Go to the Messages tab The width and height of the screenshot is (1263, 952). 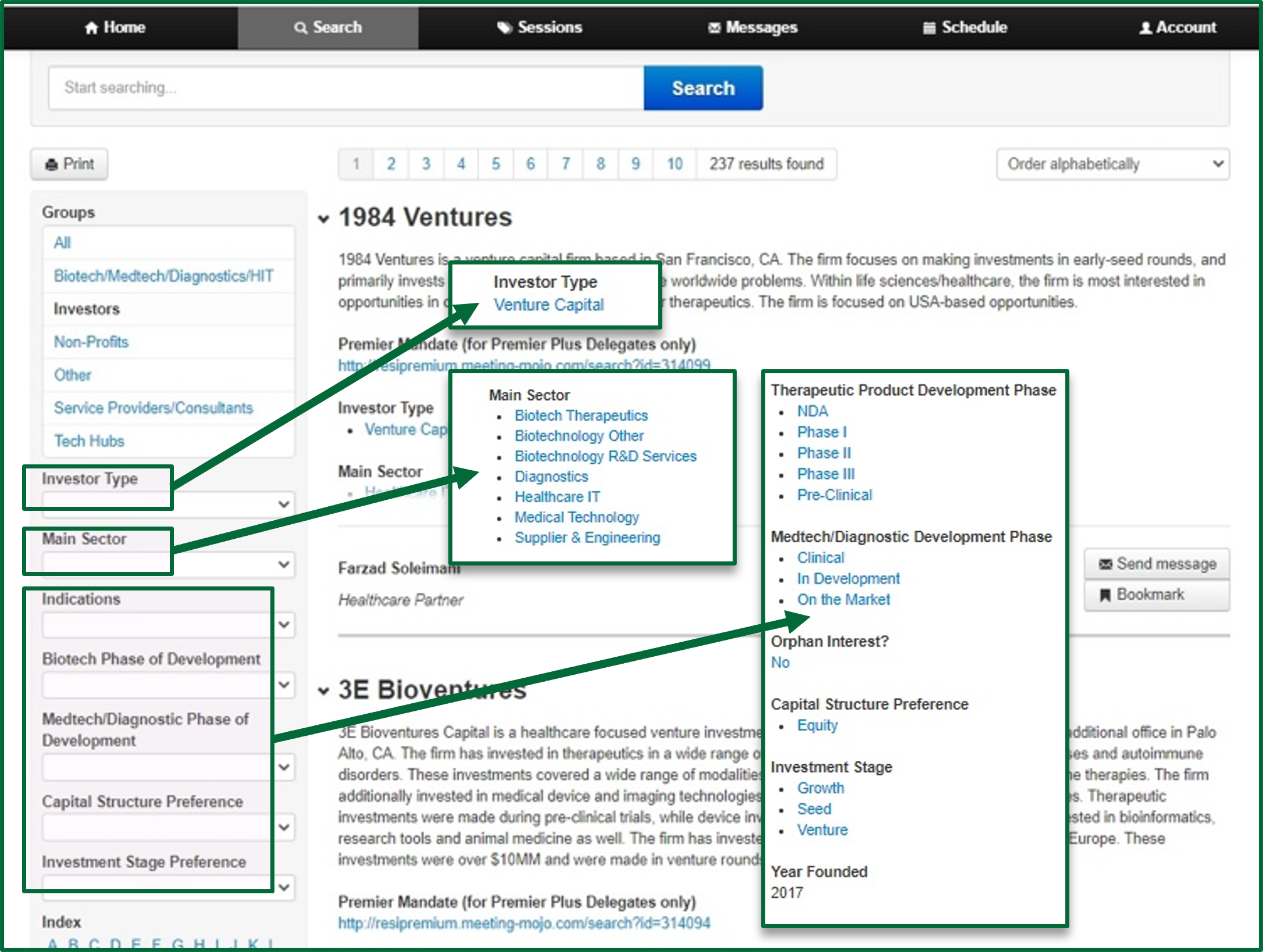point(752,27)
